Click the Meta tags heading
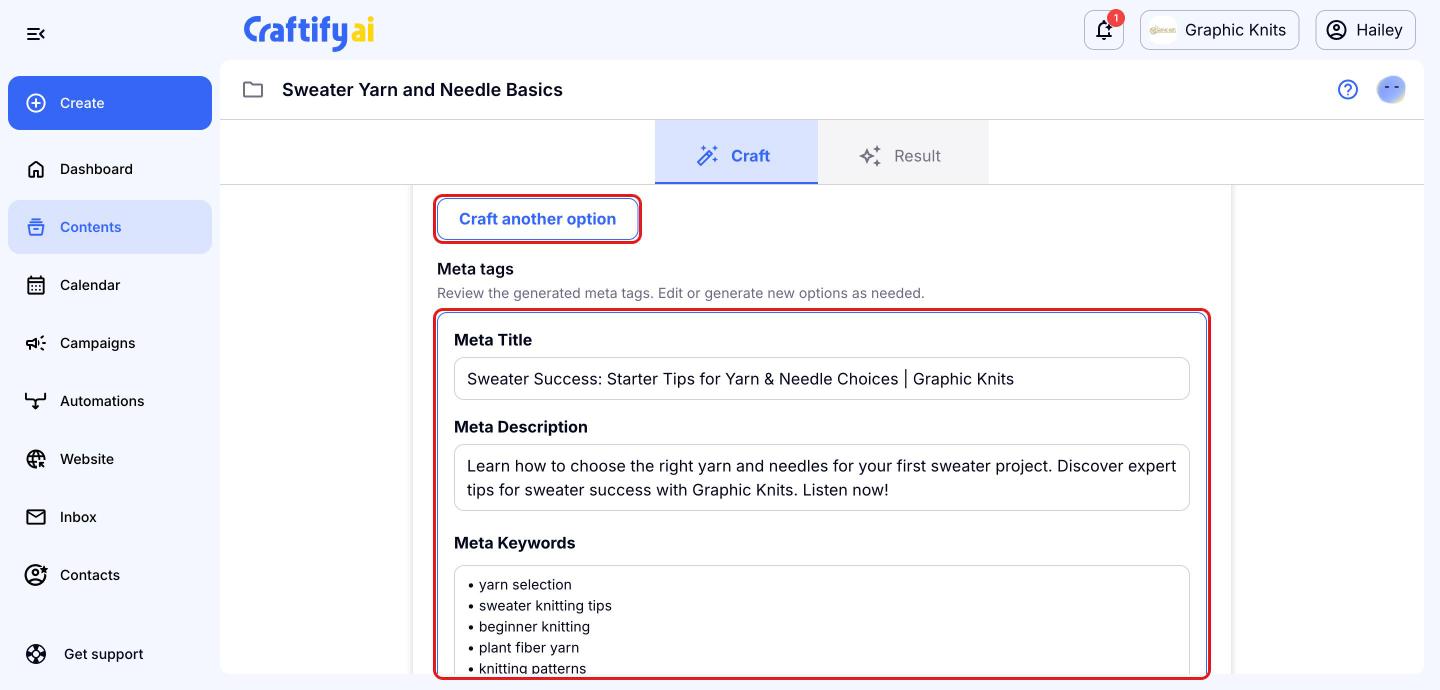This screenshot has width=1440, height=690. coord(475,269)
